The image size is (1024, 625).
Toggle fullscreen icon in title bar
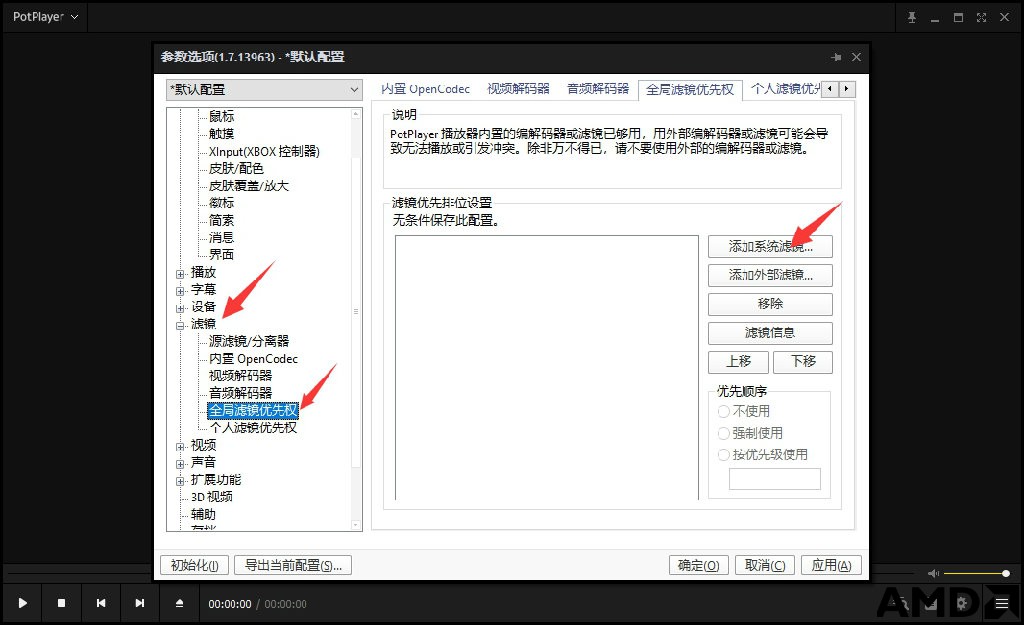(x=981, y=18)
